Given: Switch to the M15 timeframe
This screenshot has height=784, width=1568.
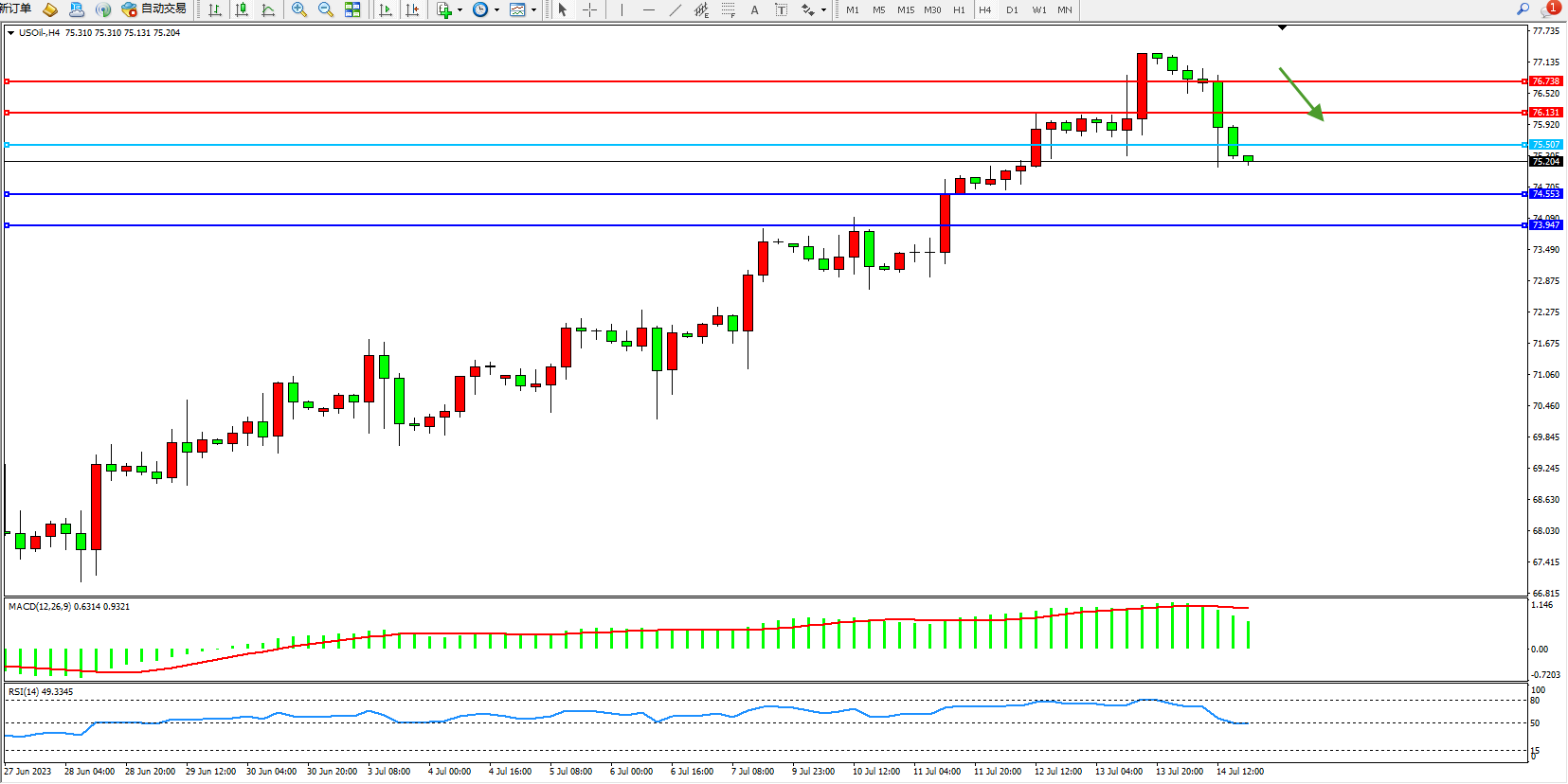Looking at the screenshot, I should [906, 9].
